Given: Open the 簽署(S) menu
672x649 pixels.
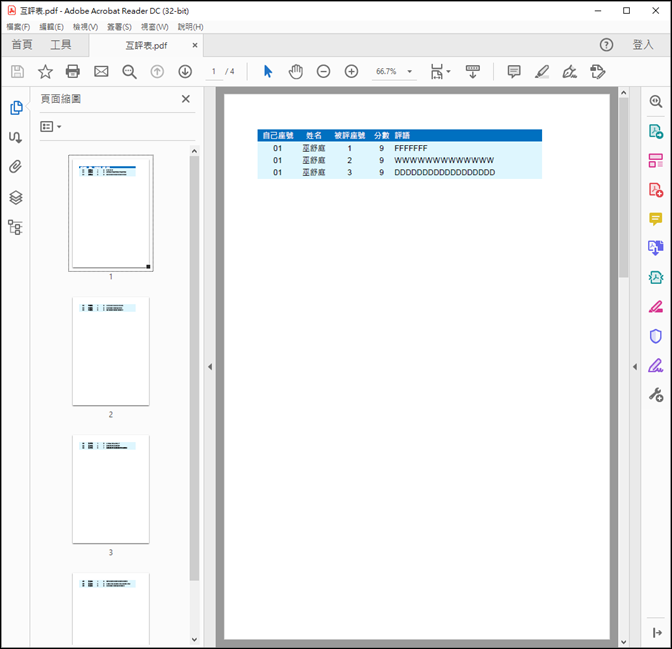Looking at the screenshot, I should click(119, 27).
